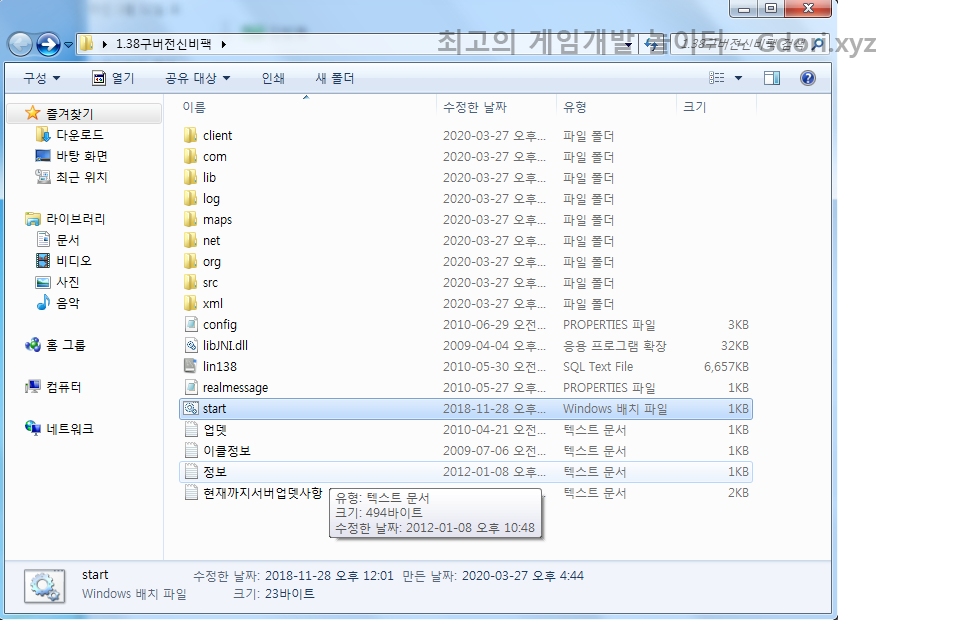Sort by the 수정한 날짜 column header
Screen dimensions: 960x620
(475, 107)
